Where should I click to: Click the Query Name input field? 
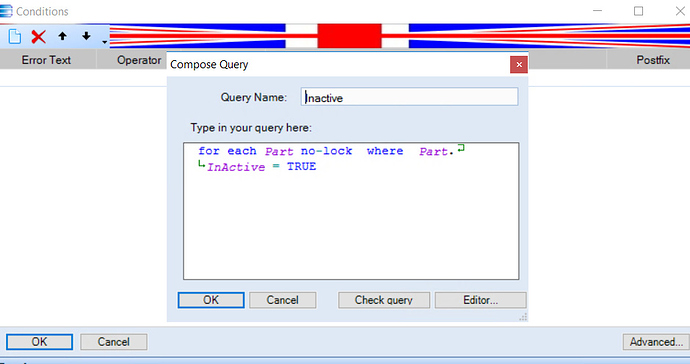click(409, 97)
